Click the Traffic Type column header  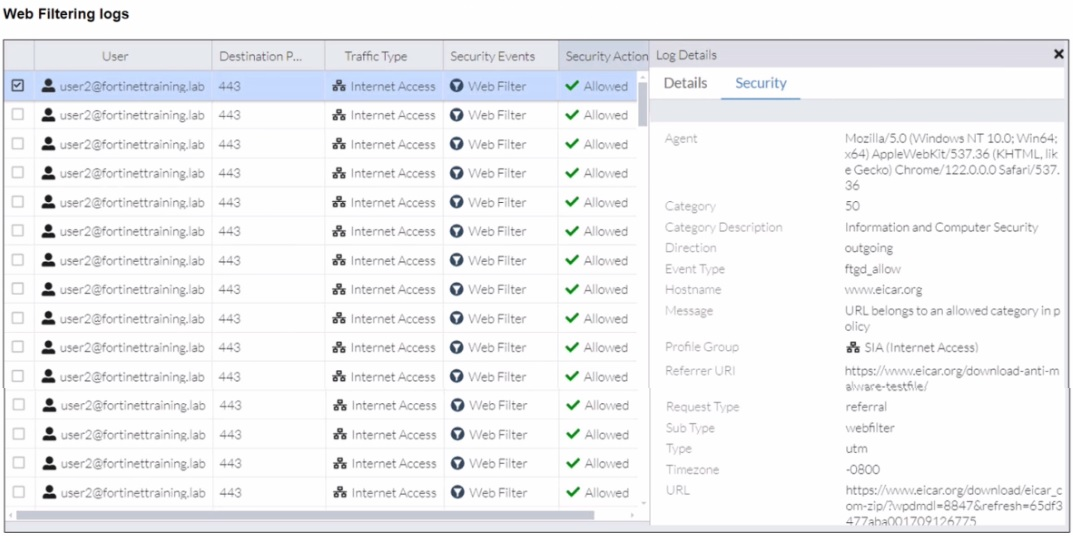click(376, 56)
